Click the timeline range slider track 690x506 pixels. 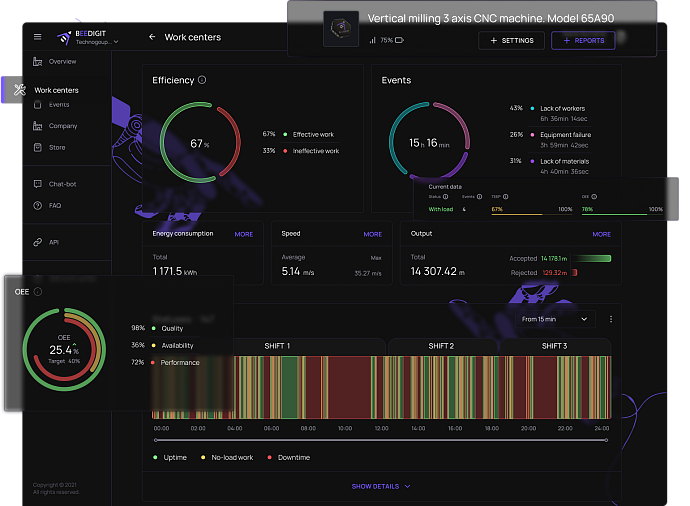point(380,440)
